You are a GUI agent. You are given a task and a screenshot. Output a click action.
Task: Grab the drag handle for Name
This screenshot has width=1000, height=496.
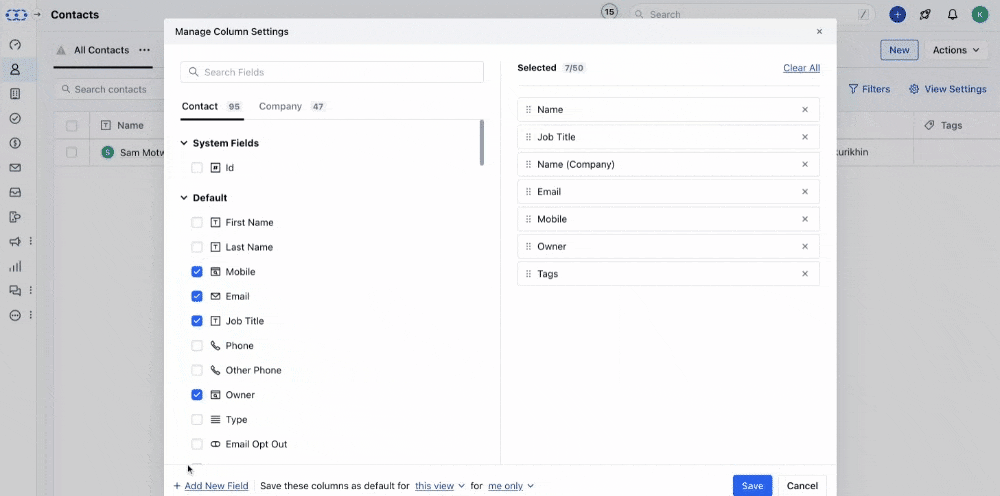528,110
